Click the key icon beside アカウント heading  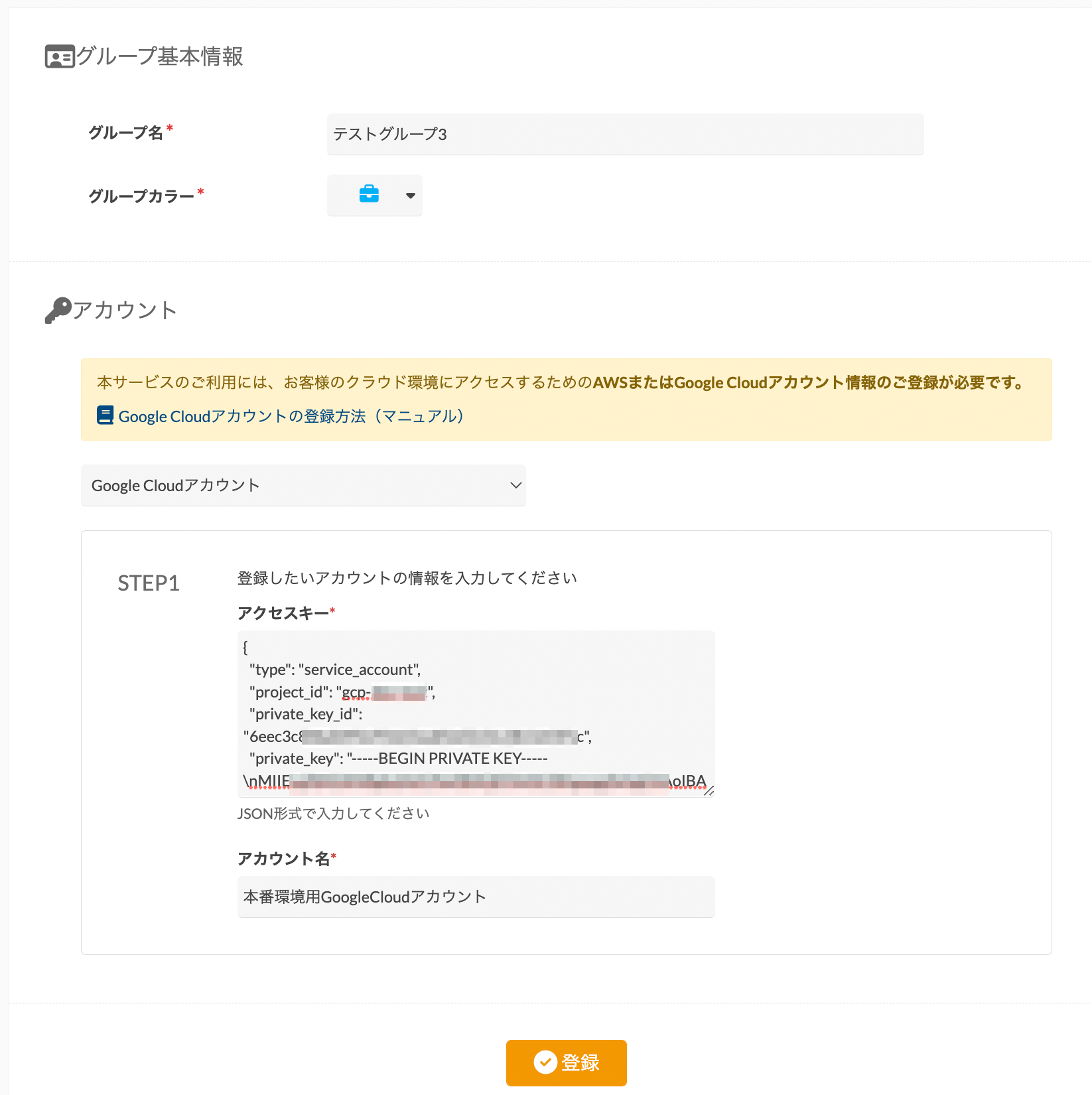[58, 310]
